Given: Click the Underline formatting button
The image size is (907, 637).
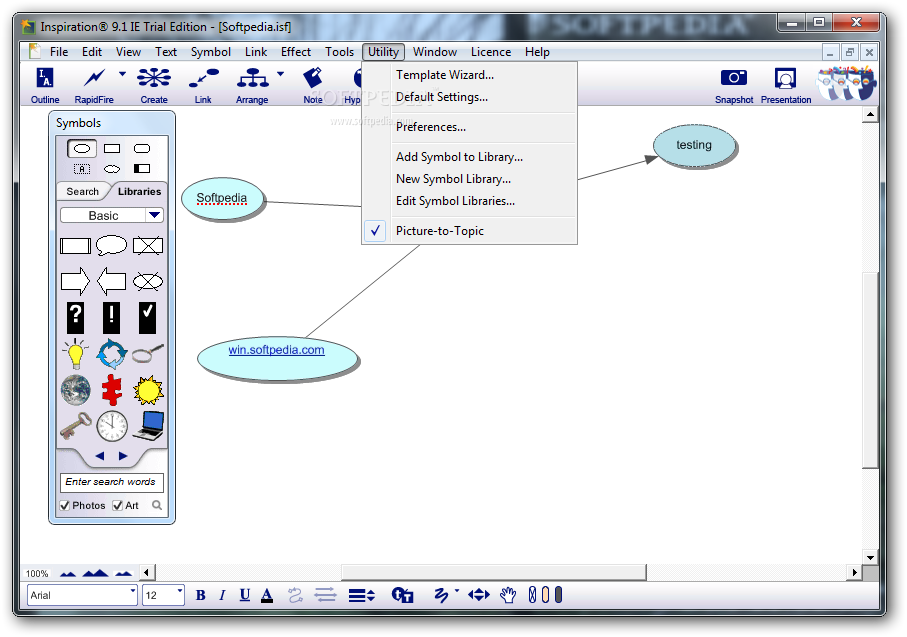Looking at the screenshot, I should 245,595.
